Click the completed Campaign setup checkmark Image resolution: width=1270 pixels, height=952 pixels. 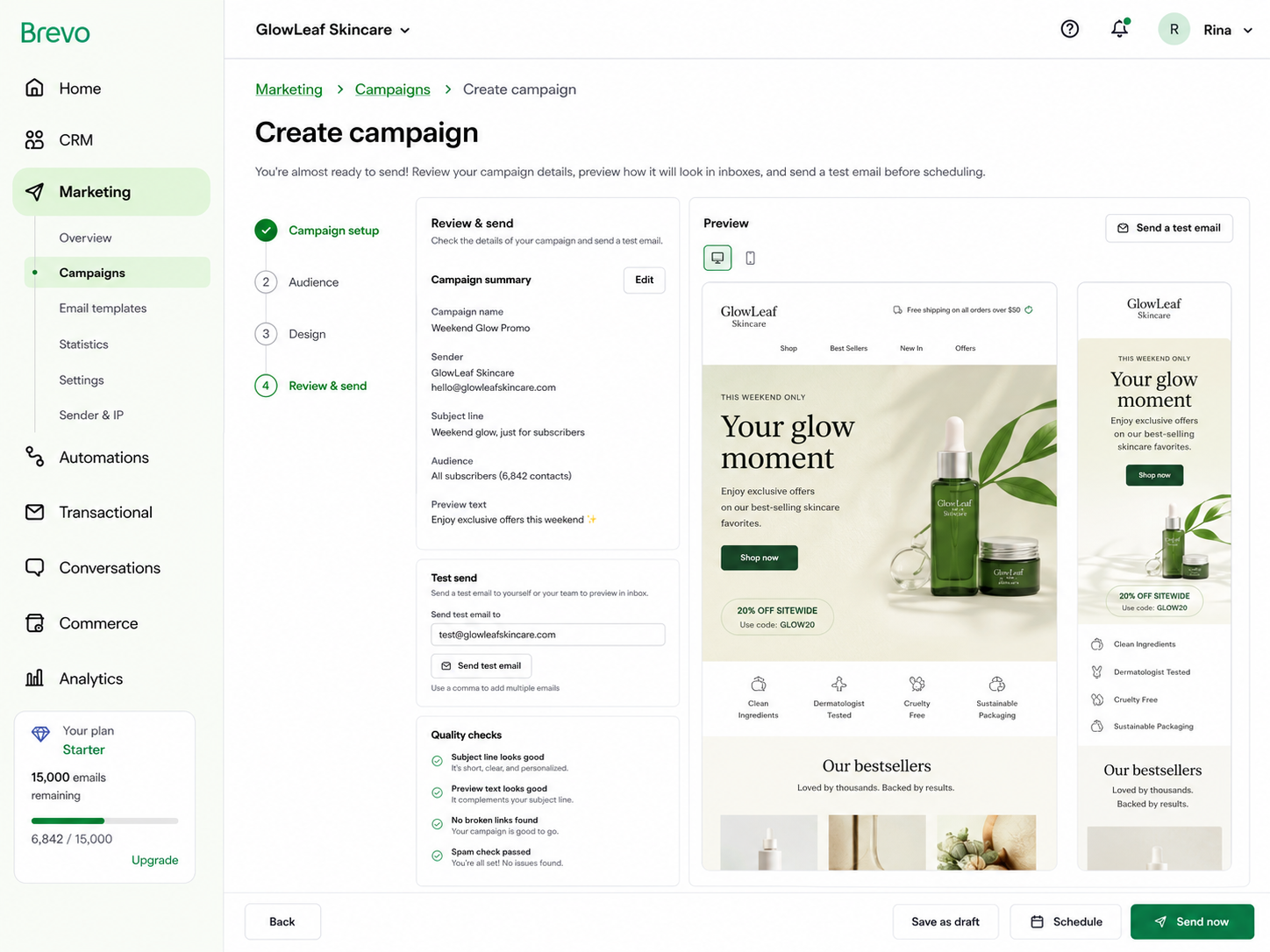266,230
